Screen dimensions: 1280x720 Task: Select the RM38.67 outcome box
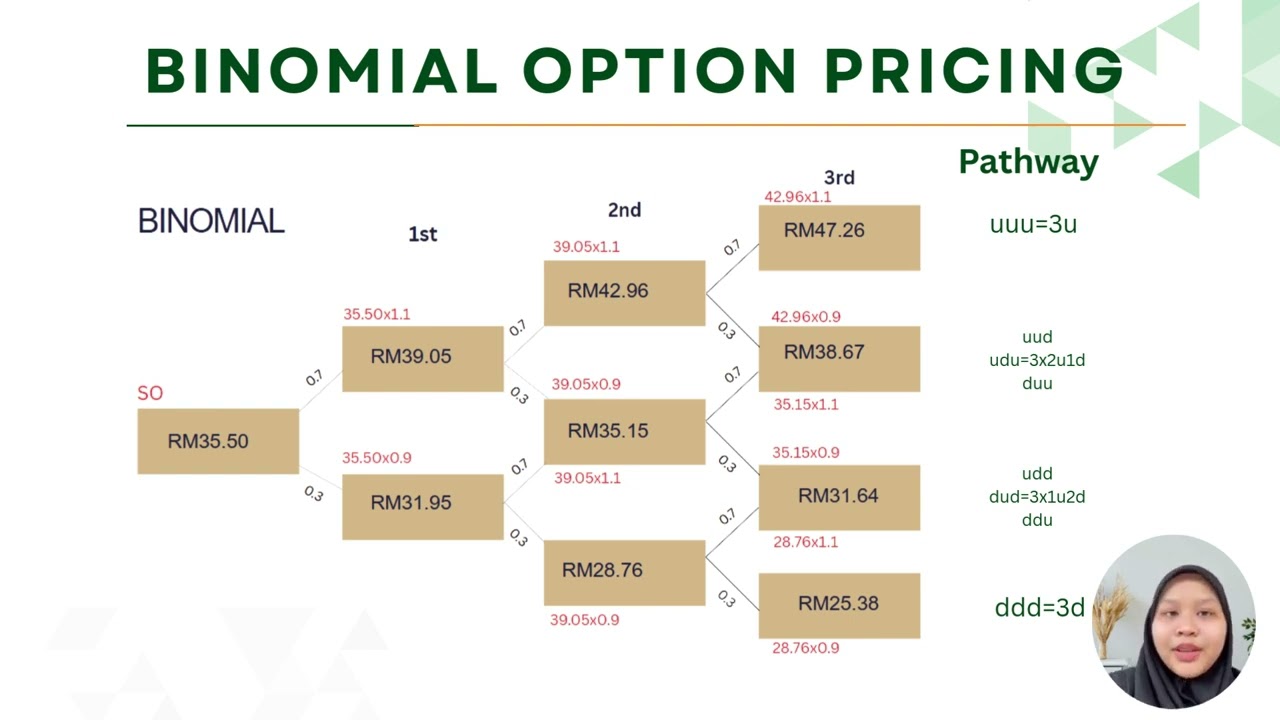(839, 359)
